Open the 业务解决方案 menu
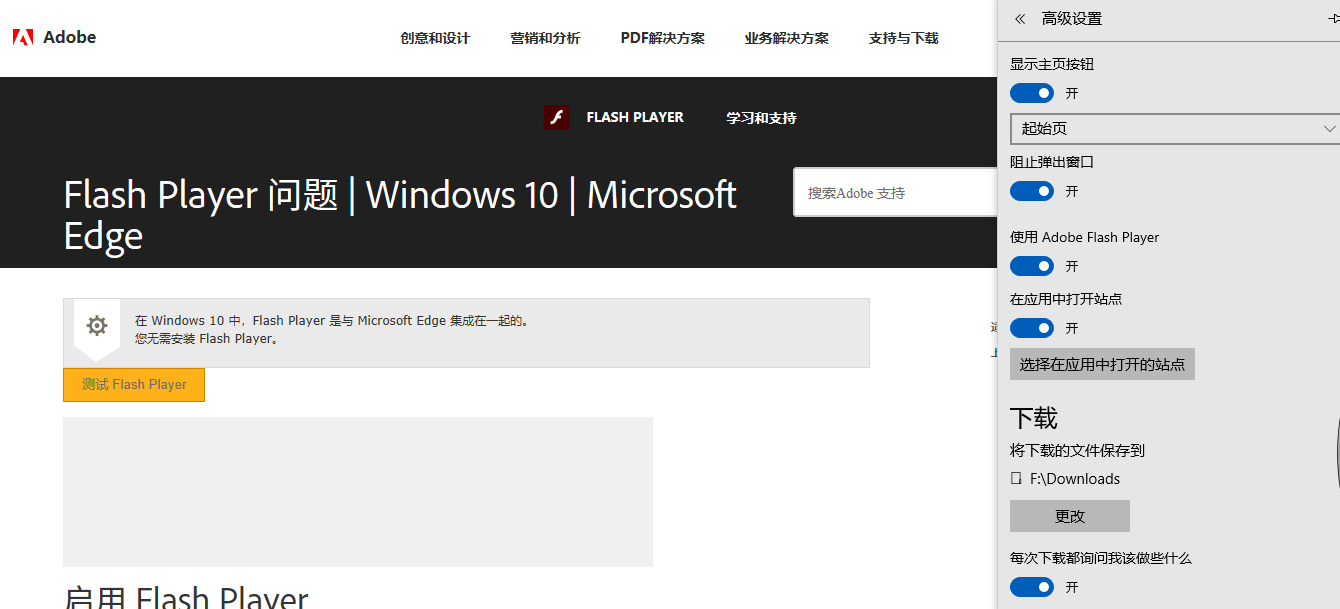 tap(786, 38)
